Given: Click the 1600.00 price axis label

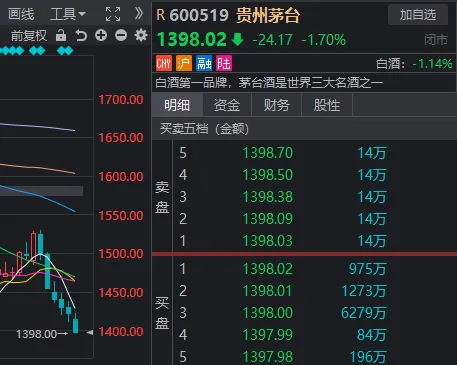Looking at the screenshot, I should pyautogui.click(x=121, y=177).
